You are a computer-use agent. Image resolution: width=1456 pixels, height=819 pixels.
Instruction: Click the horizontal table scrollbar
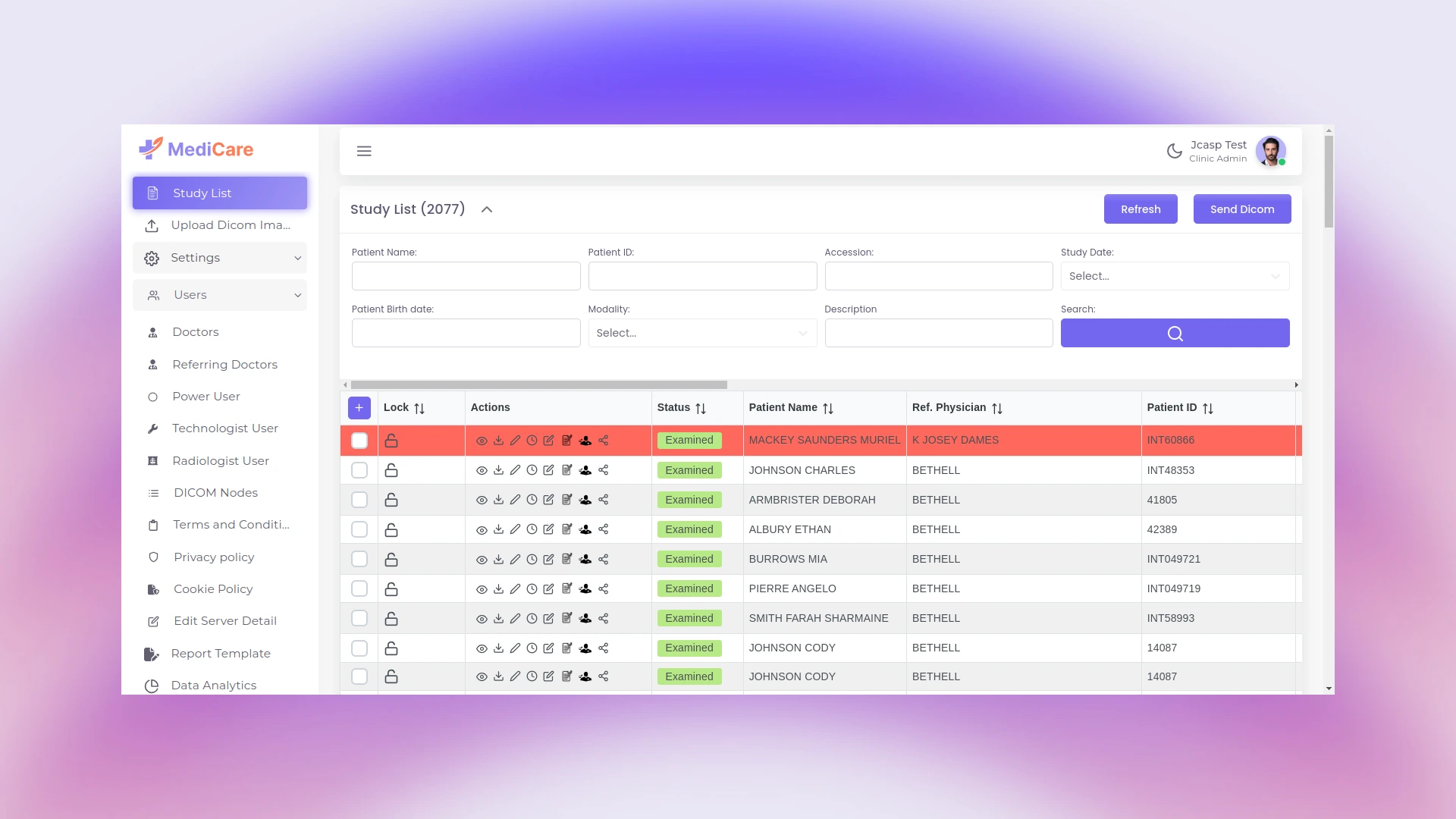[538, 385]
